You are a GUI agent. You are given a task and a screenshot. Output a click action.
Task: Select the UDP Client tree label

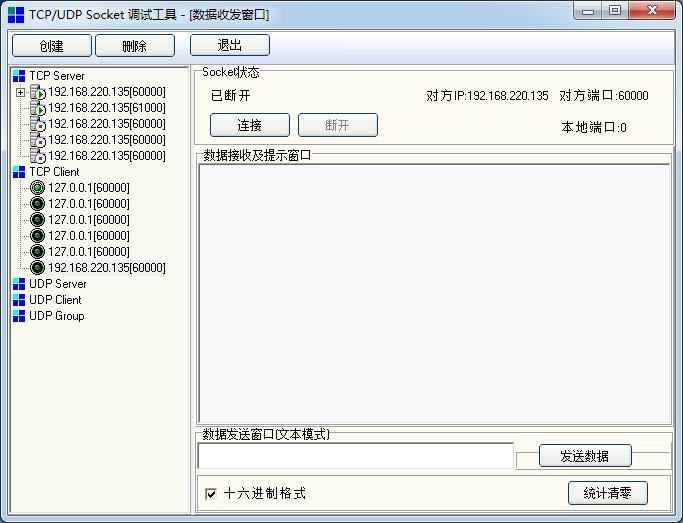(55, 300)
